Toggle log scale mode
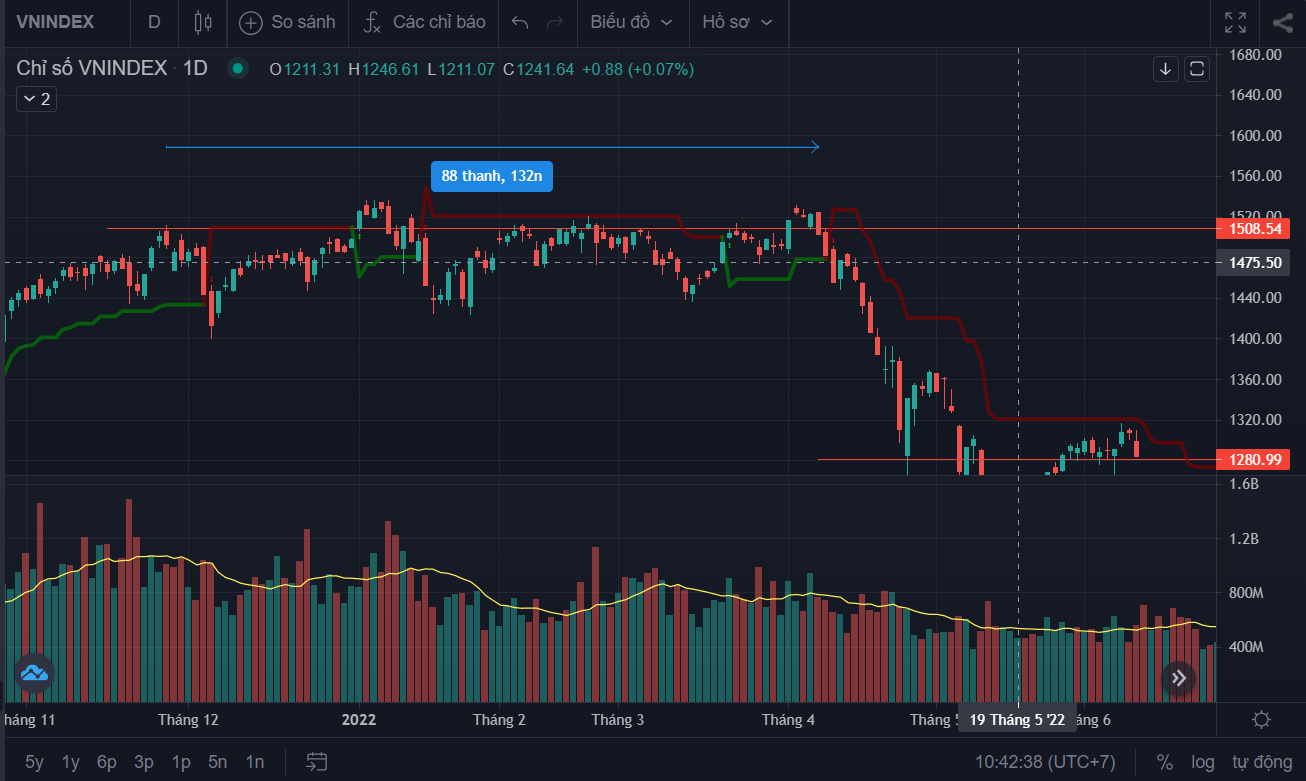Screen dimensions: 1306x781 [x=1202, y=762]
